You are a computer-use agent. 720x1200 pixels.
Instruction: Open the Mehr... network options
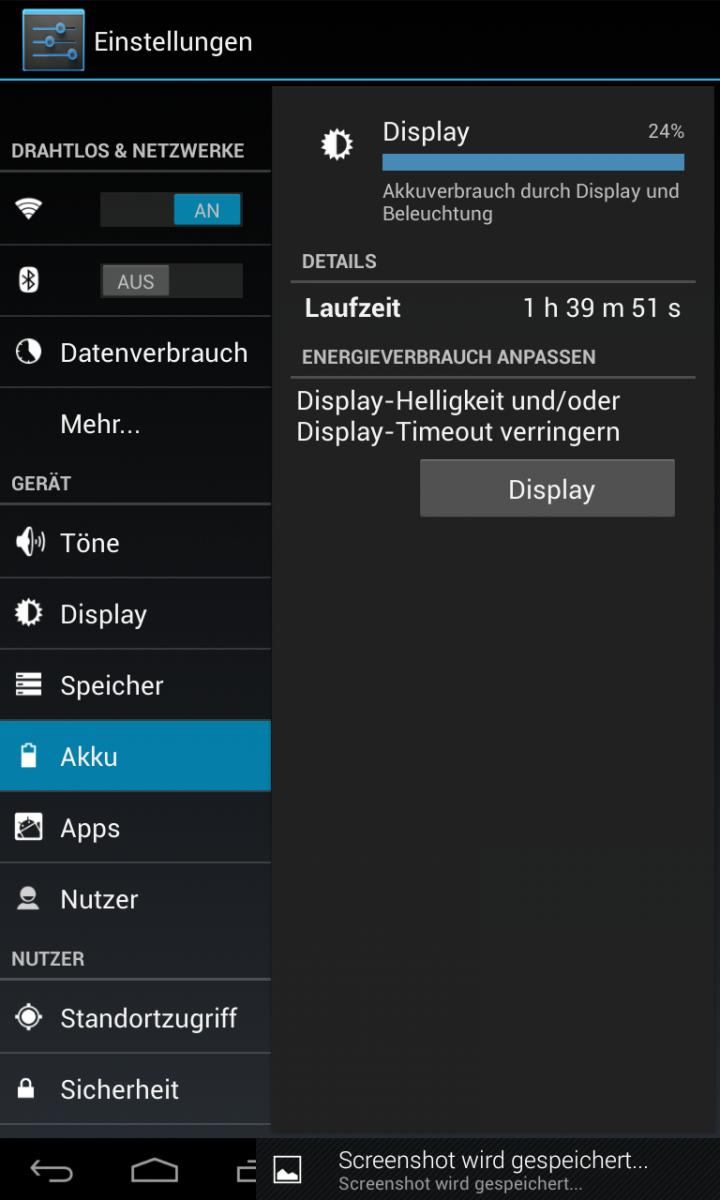coord(135,423)
